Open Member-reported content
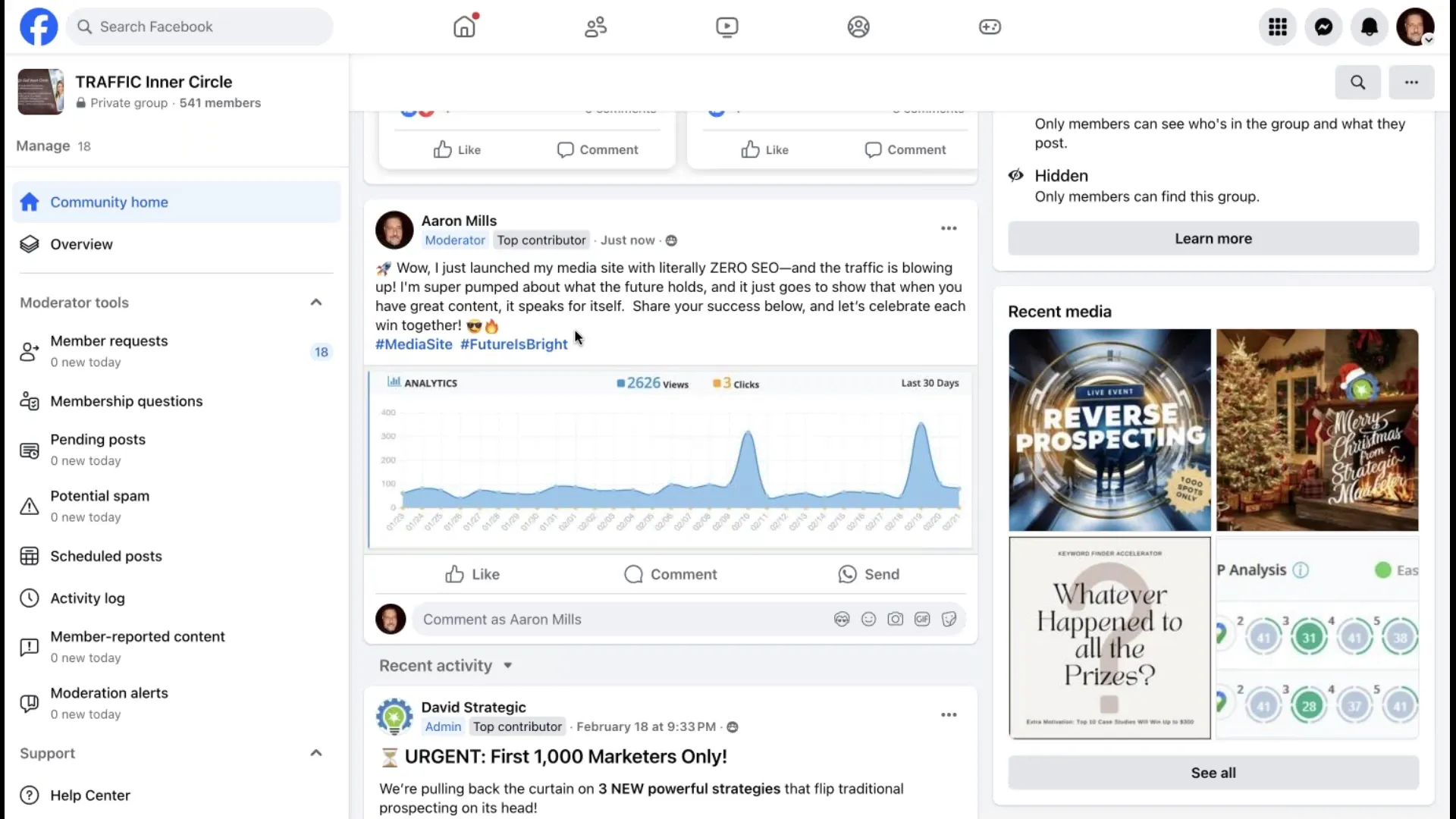Image resolution: width=1456 pixels, height=819 pixels. point(177,647)
